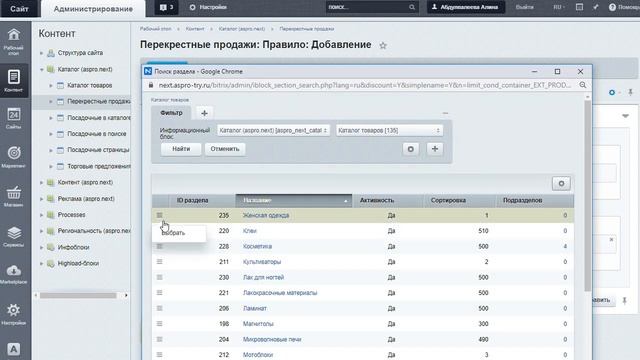Open filter settings gear in the filter panel
The width and height of the screenshot is (640, 360).
tap(411, 149)
